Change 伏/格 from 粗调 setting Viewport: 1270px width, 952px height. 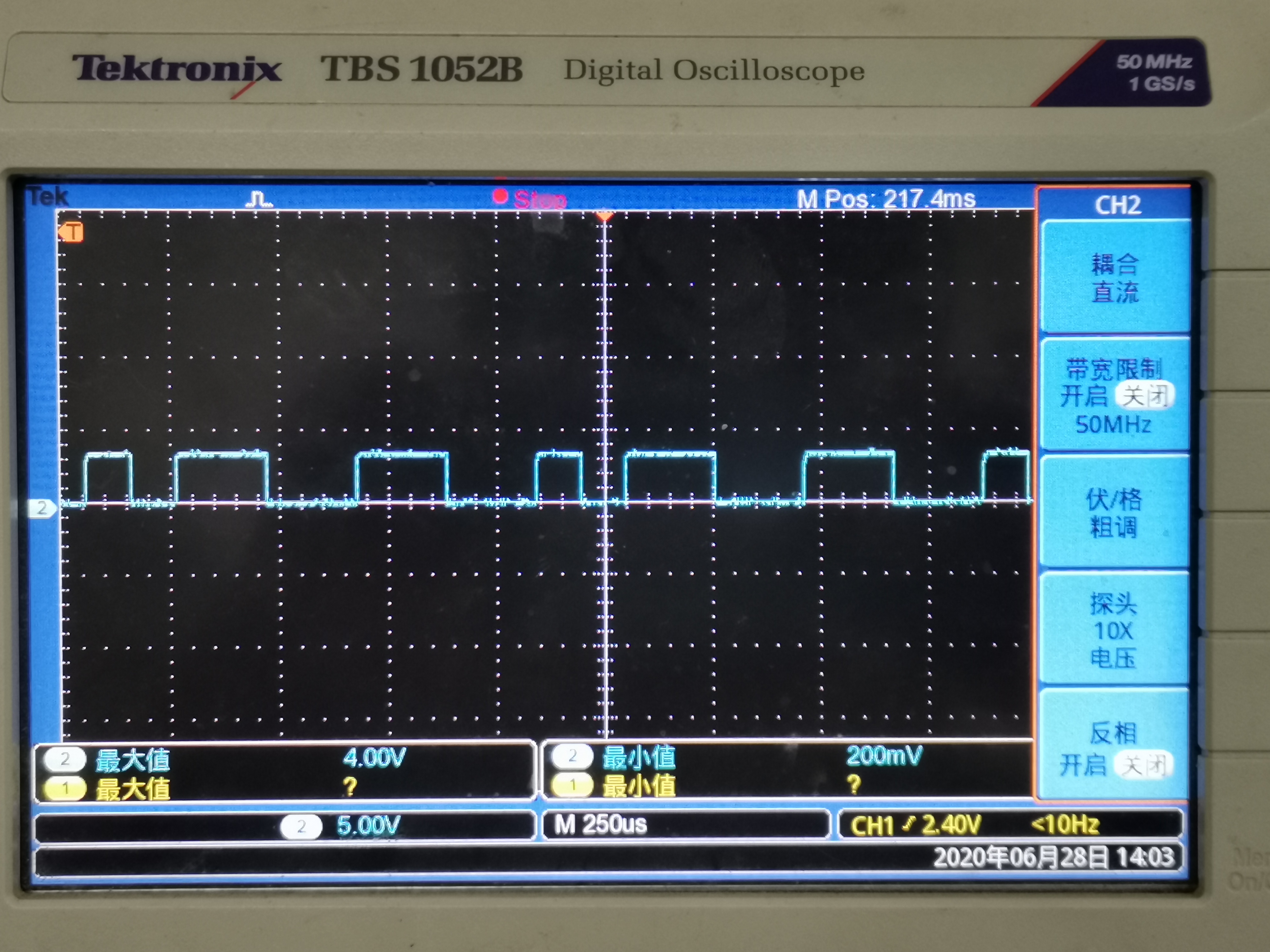point(1114,512)
